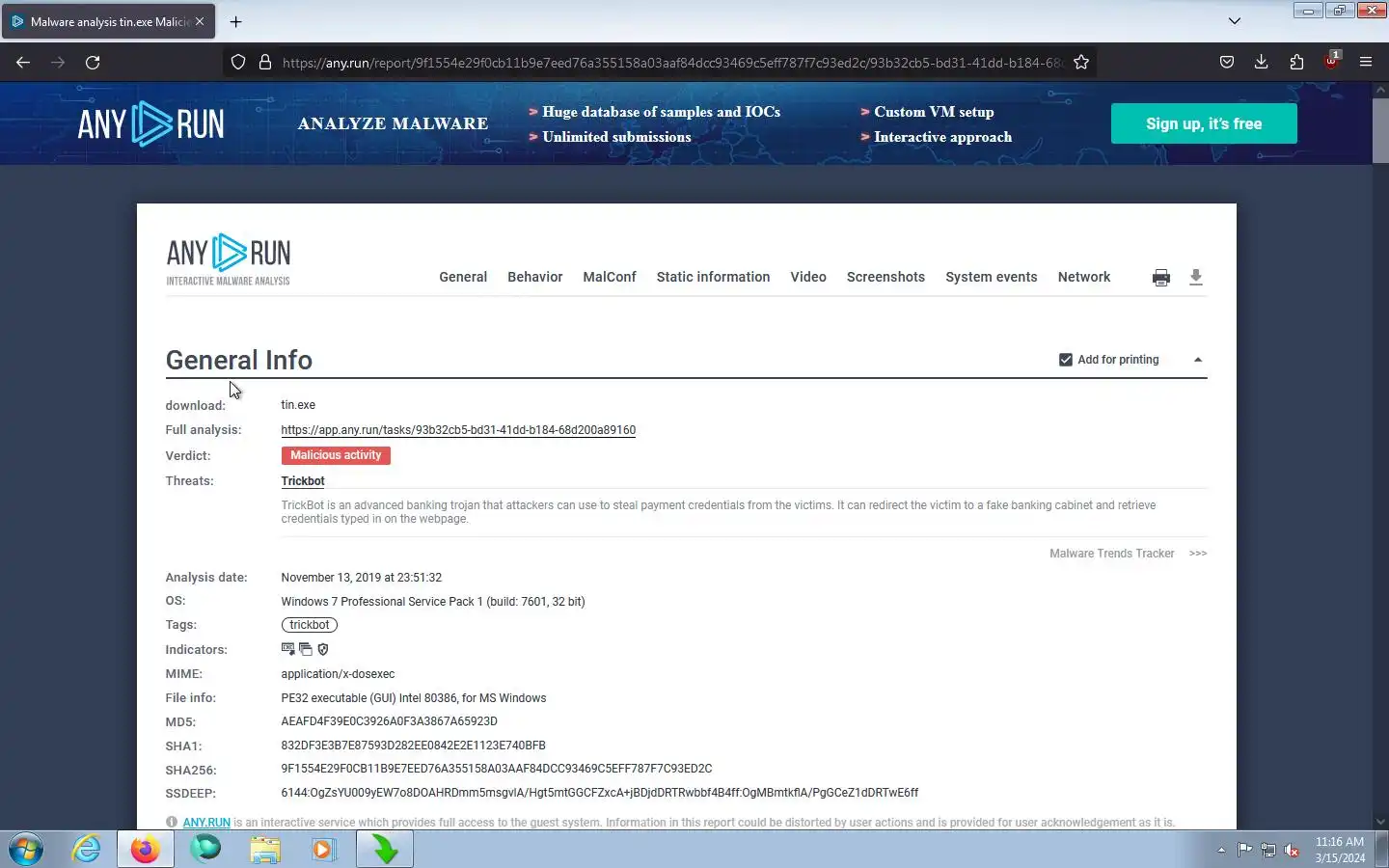Click MIME value application/x-dosexec
1389x868 pixels.
coord(338,674)
